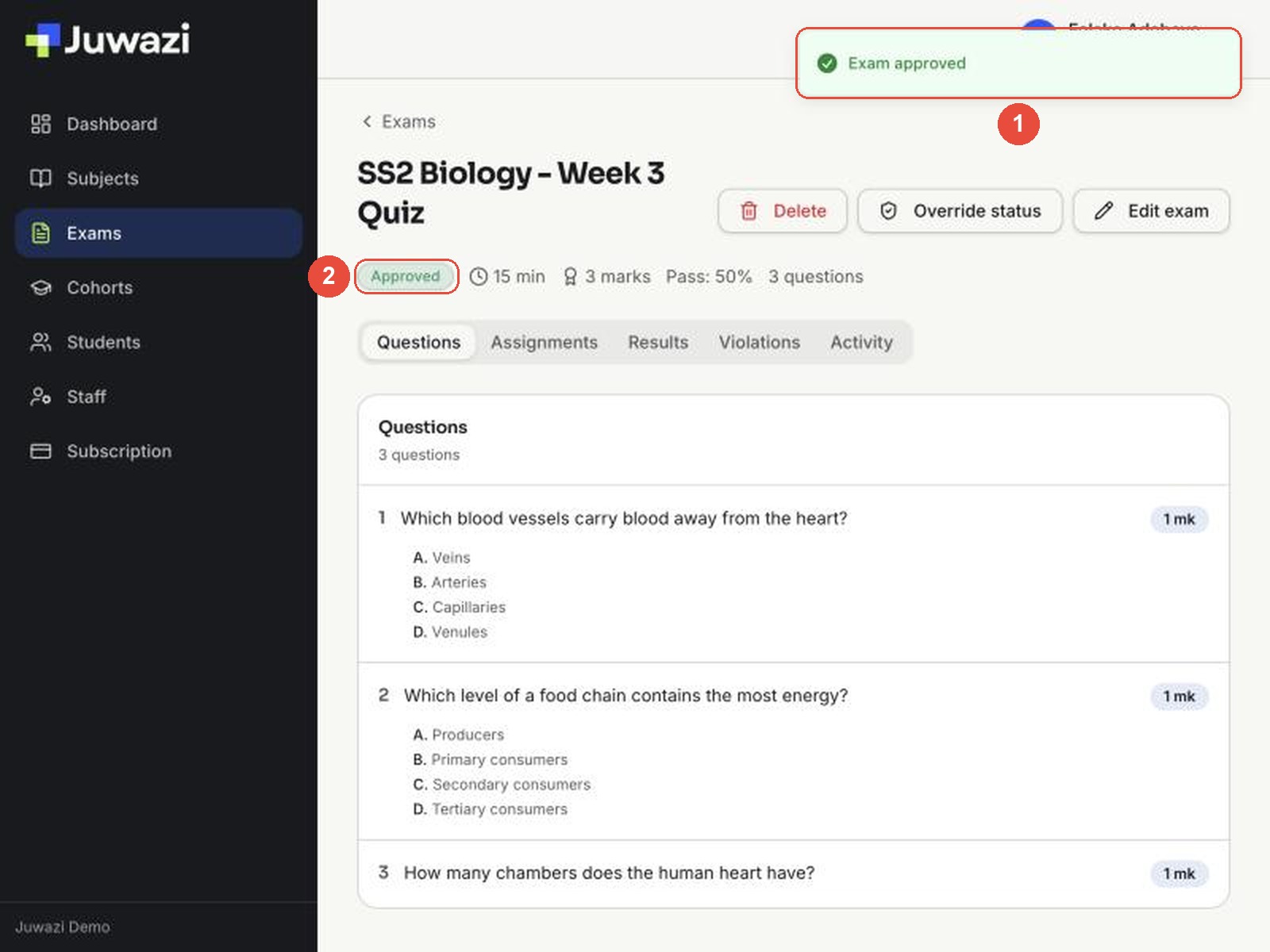
Task: Go back via the Exams chevron
Action: coord(367,121)
